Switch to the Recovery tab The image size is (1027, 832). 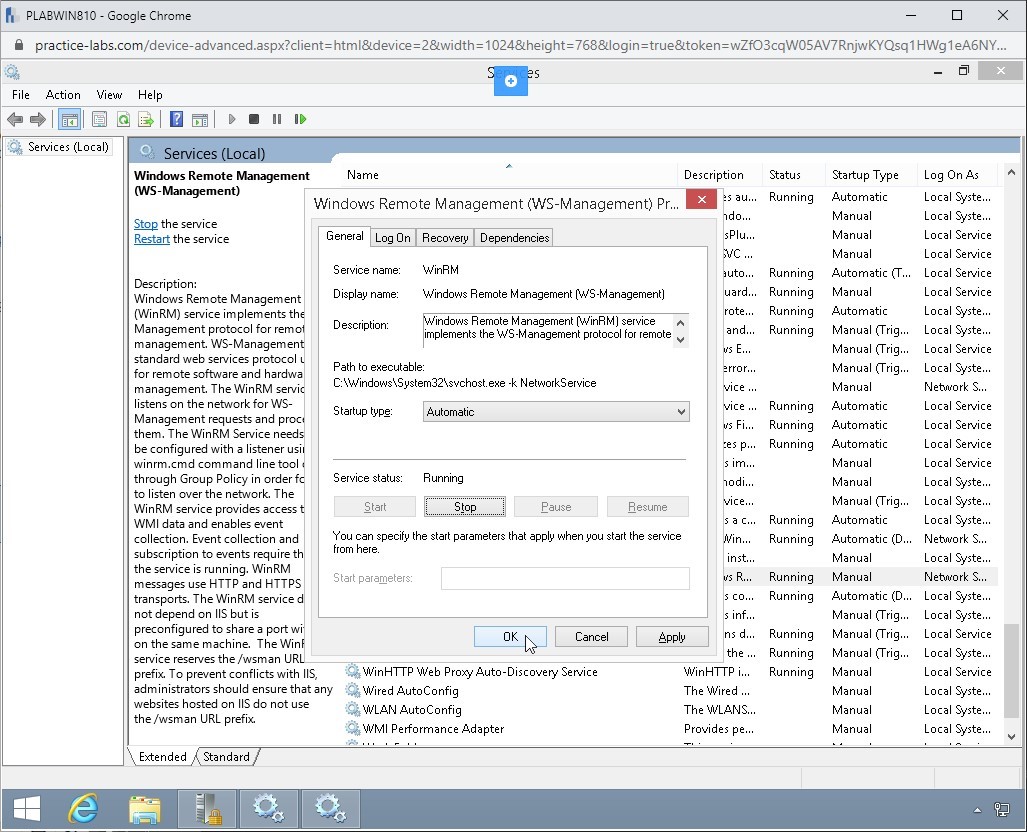(445, 238)
